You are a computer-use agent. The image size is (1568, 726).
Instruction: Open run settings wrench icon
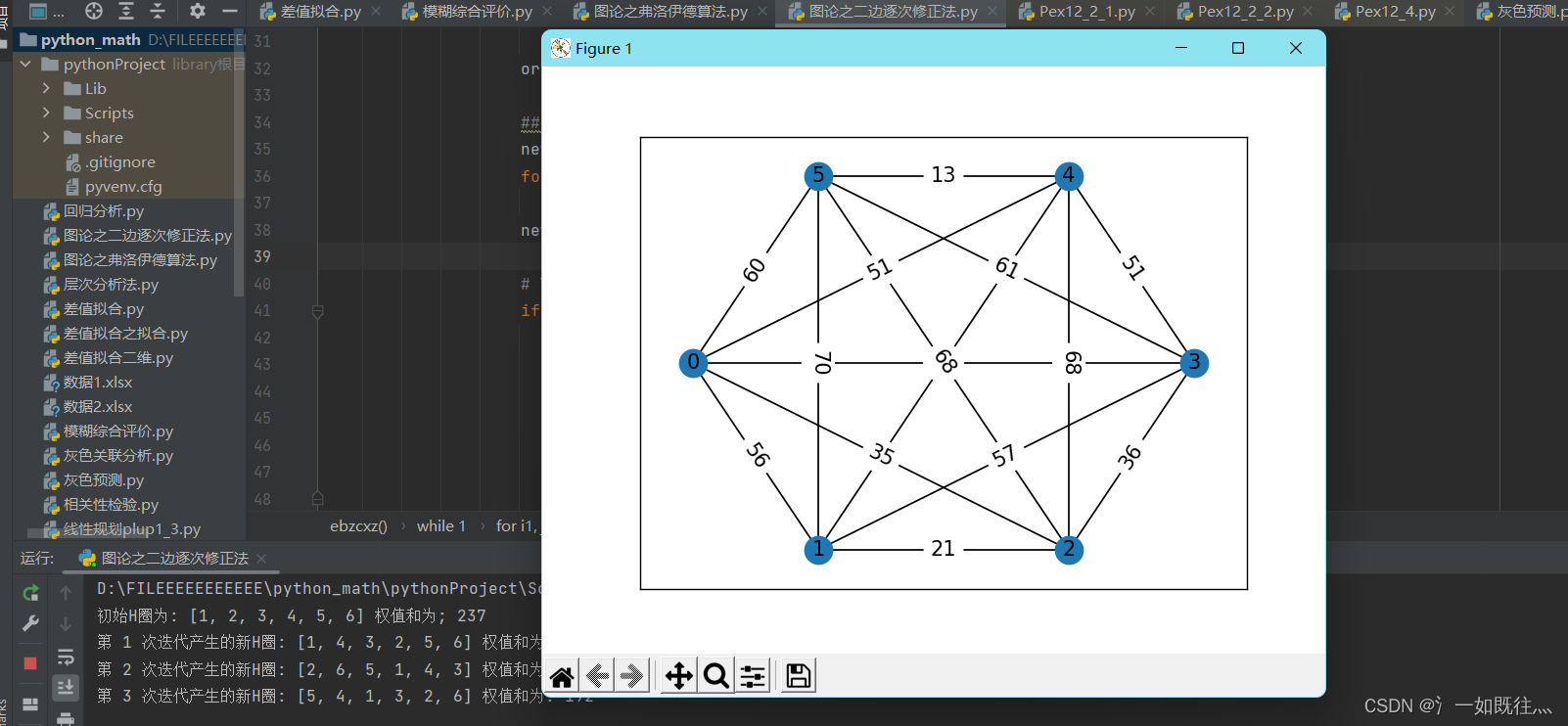pyautogui.click(x=30, y=623)
